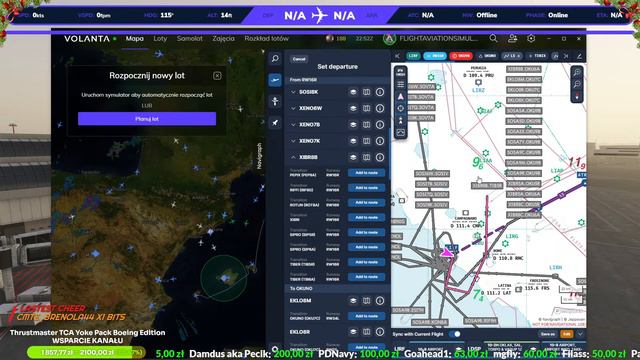View info for XENO7B procedure

pos(380,125)
